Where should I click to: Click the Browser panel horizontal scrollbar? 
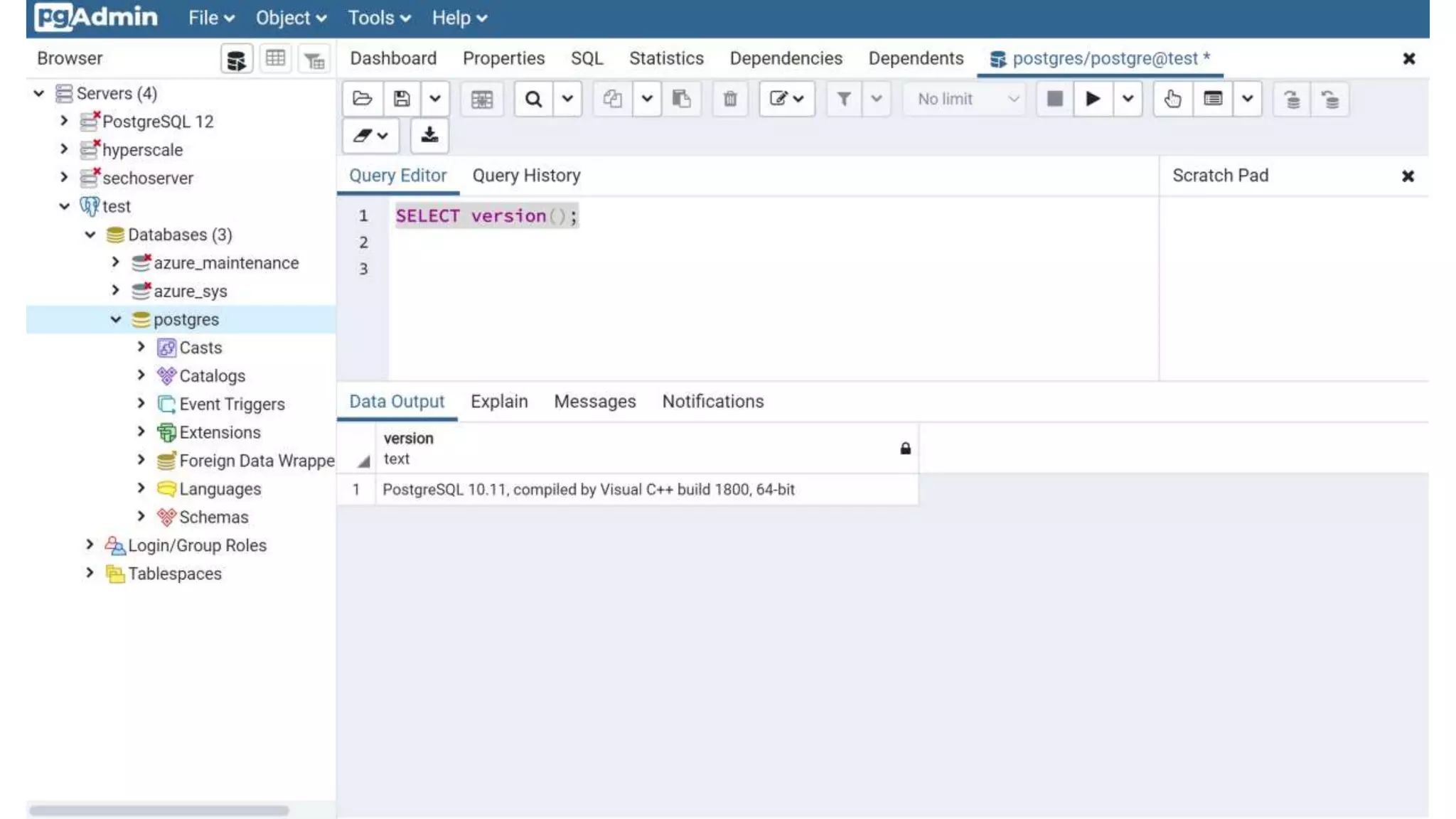(x=159, y=810)
